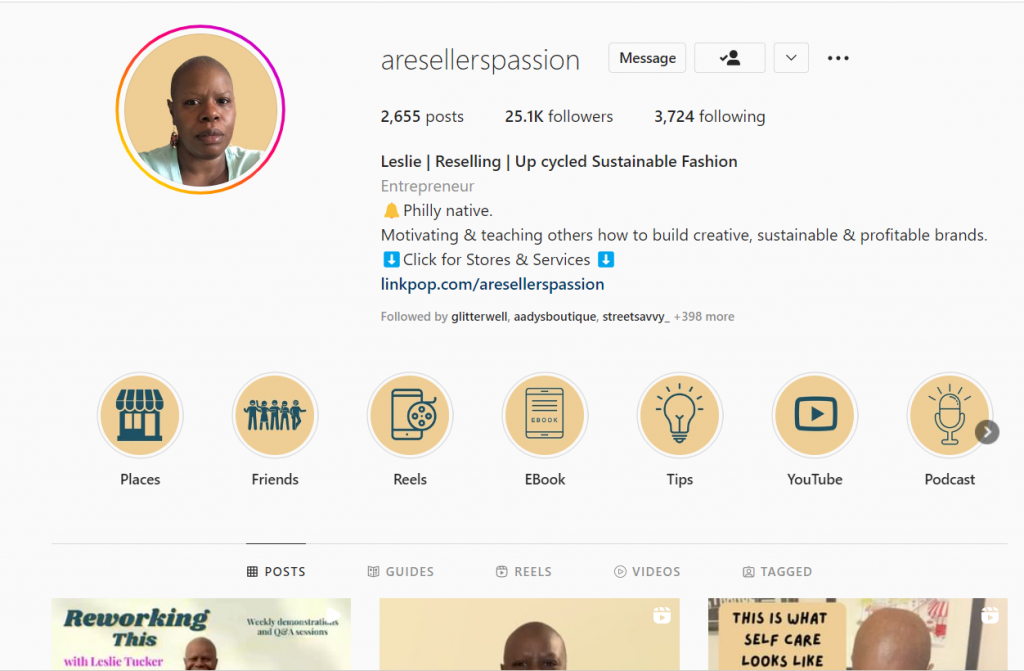The height and width of the screenshot is (671, 1024).
Task: Switch to the Reels tab
Action: pos(524,572)
